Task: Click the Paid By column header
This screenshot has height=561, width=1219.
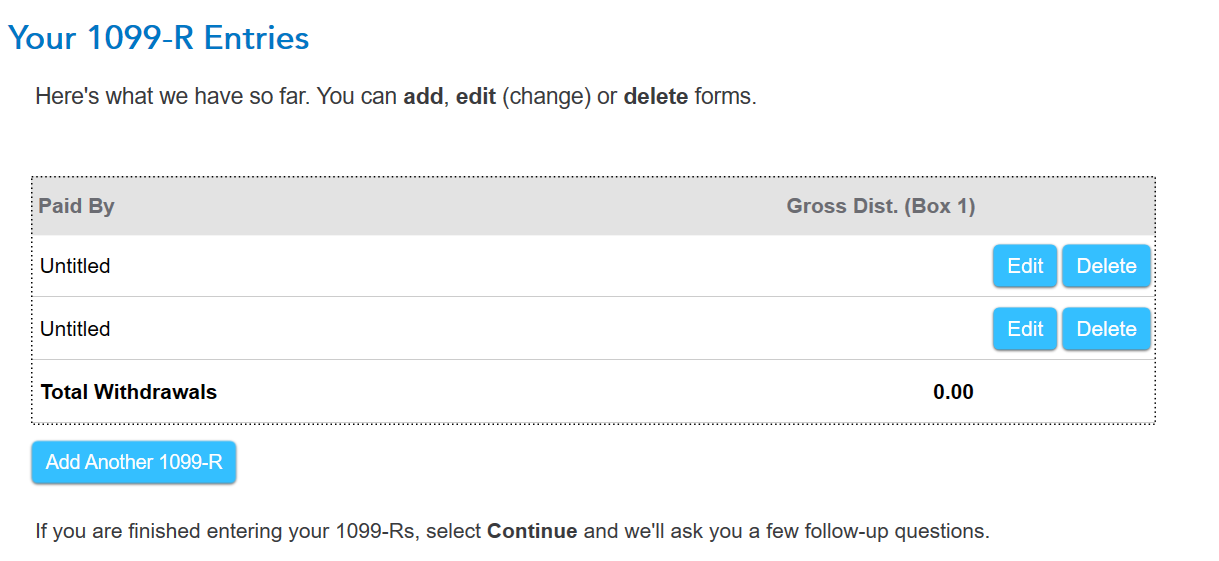Action: [x=77, y=206]
